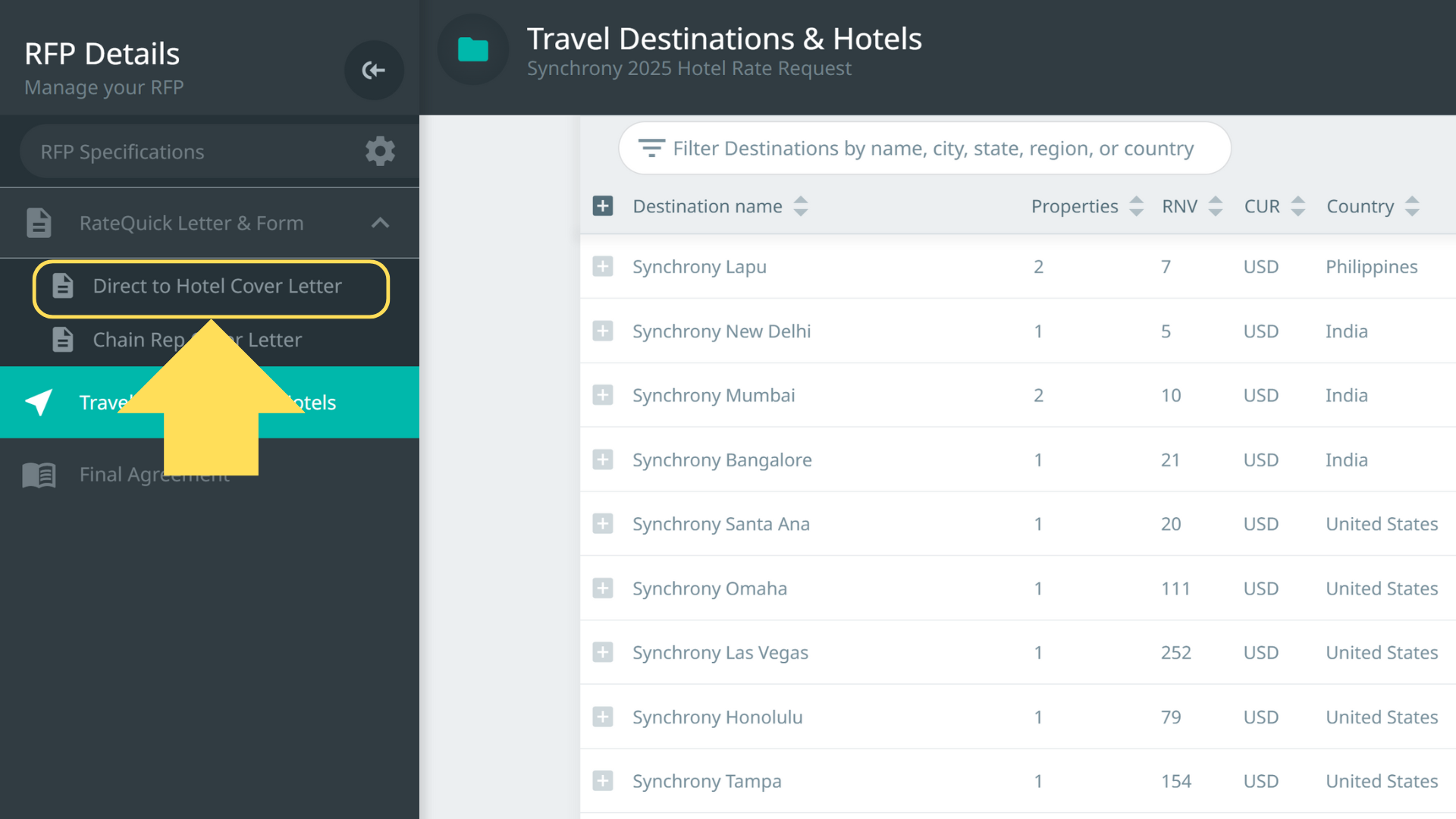This screenshot has width=1456, height=819.
Task: Open the Synchrony Las Vegas destination
Action: [720, 653]
